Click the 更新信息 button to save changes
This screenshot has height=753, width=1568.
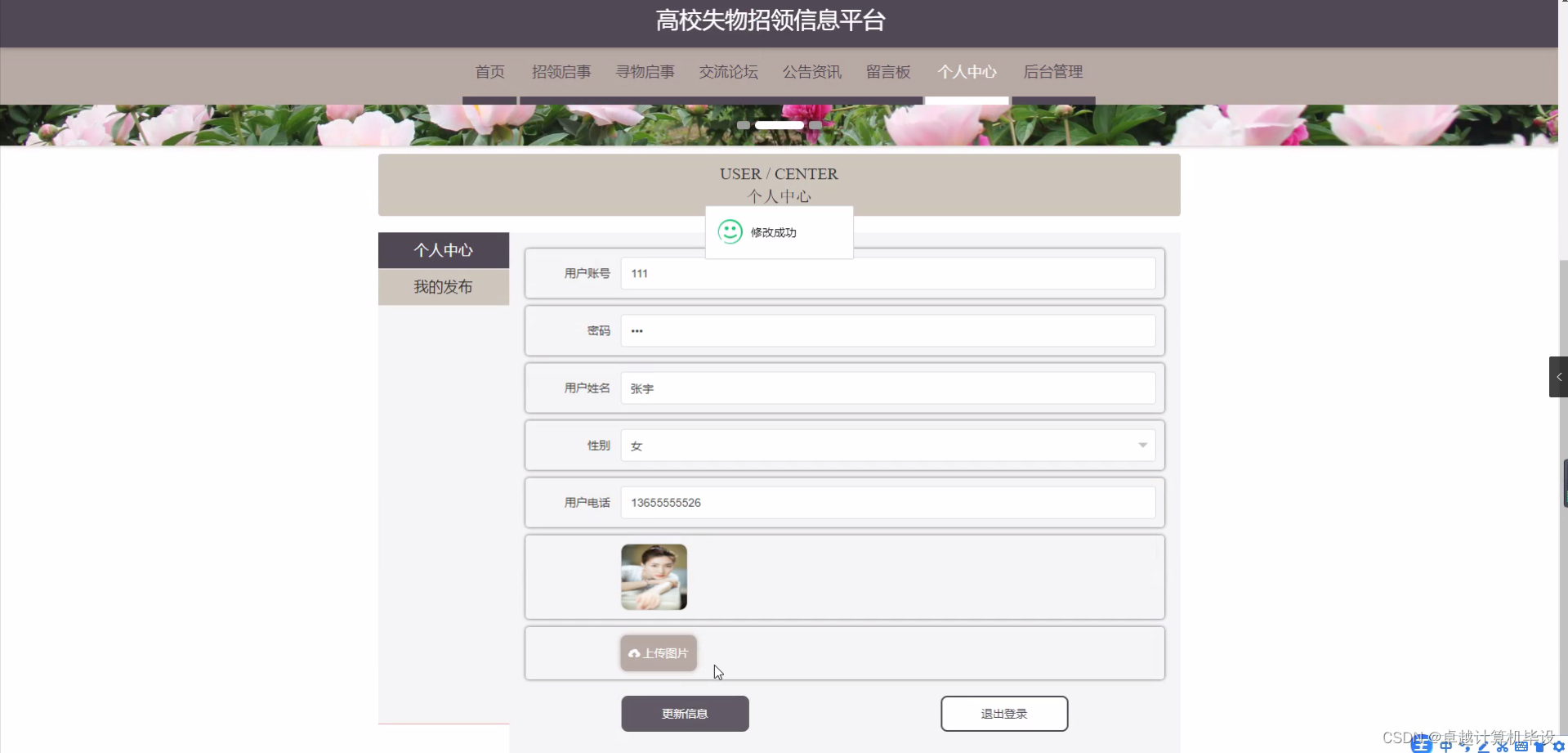[x=685, y=713]
